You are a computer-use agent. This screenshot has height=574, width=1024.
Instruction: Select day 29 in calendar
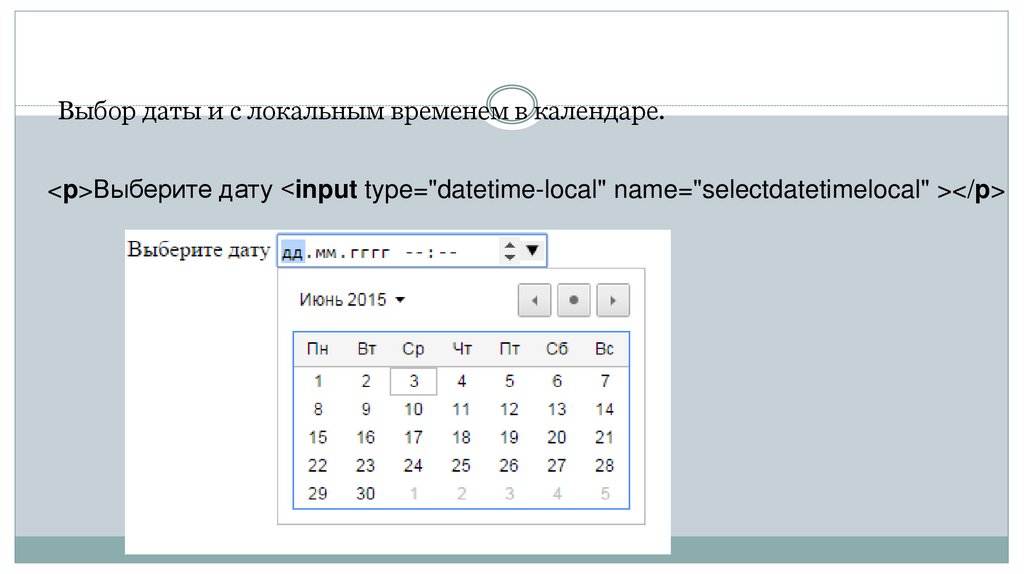(x=318, y=494)
